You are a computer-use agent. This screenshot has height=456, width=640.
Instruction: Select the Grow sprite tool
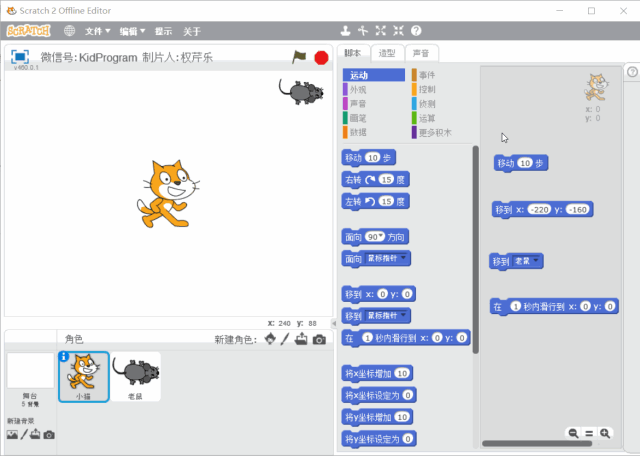pos(380,31)
